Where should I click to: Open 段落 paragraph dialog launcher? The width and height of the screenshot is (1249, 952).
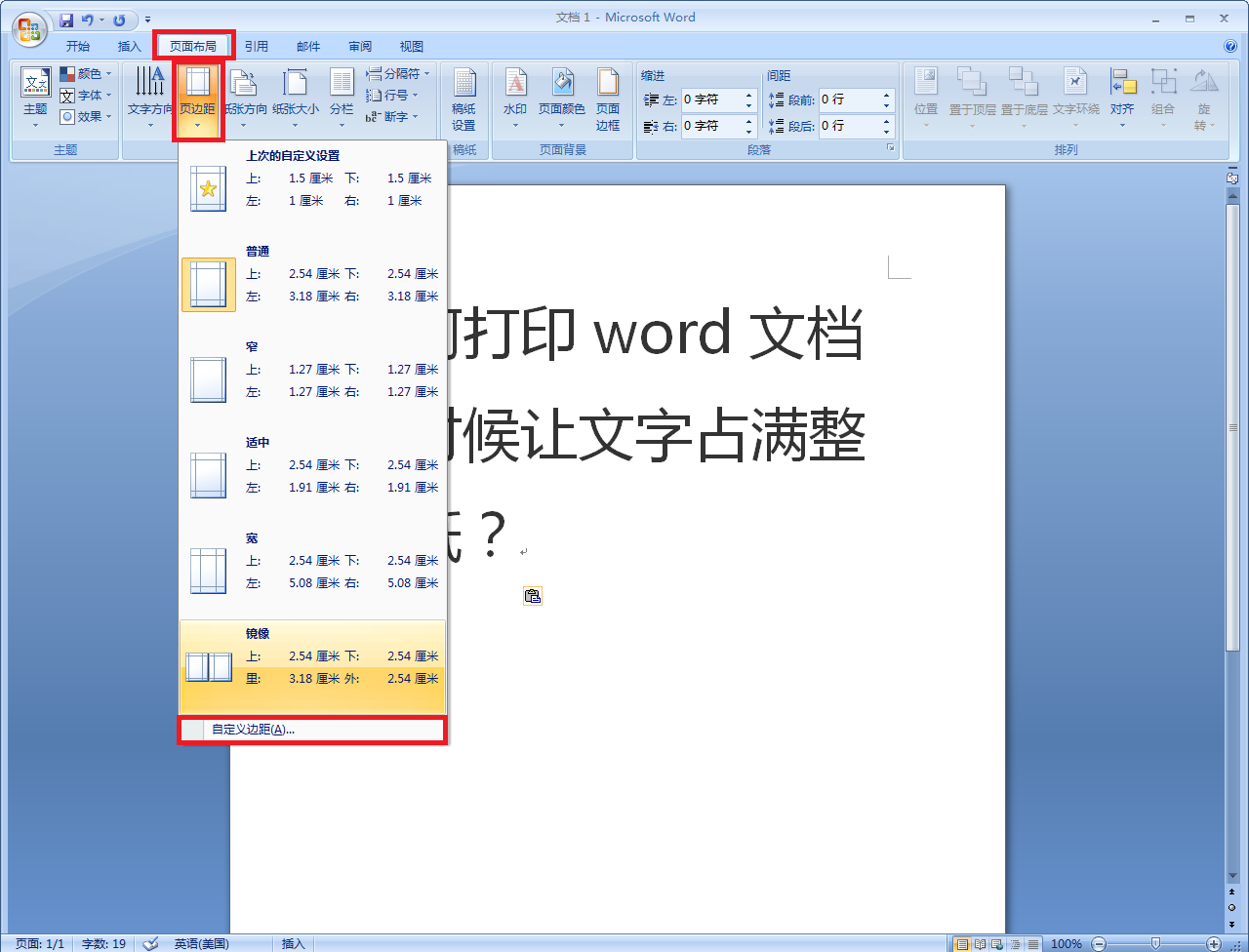(x=890, y=148)
